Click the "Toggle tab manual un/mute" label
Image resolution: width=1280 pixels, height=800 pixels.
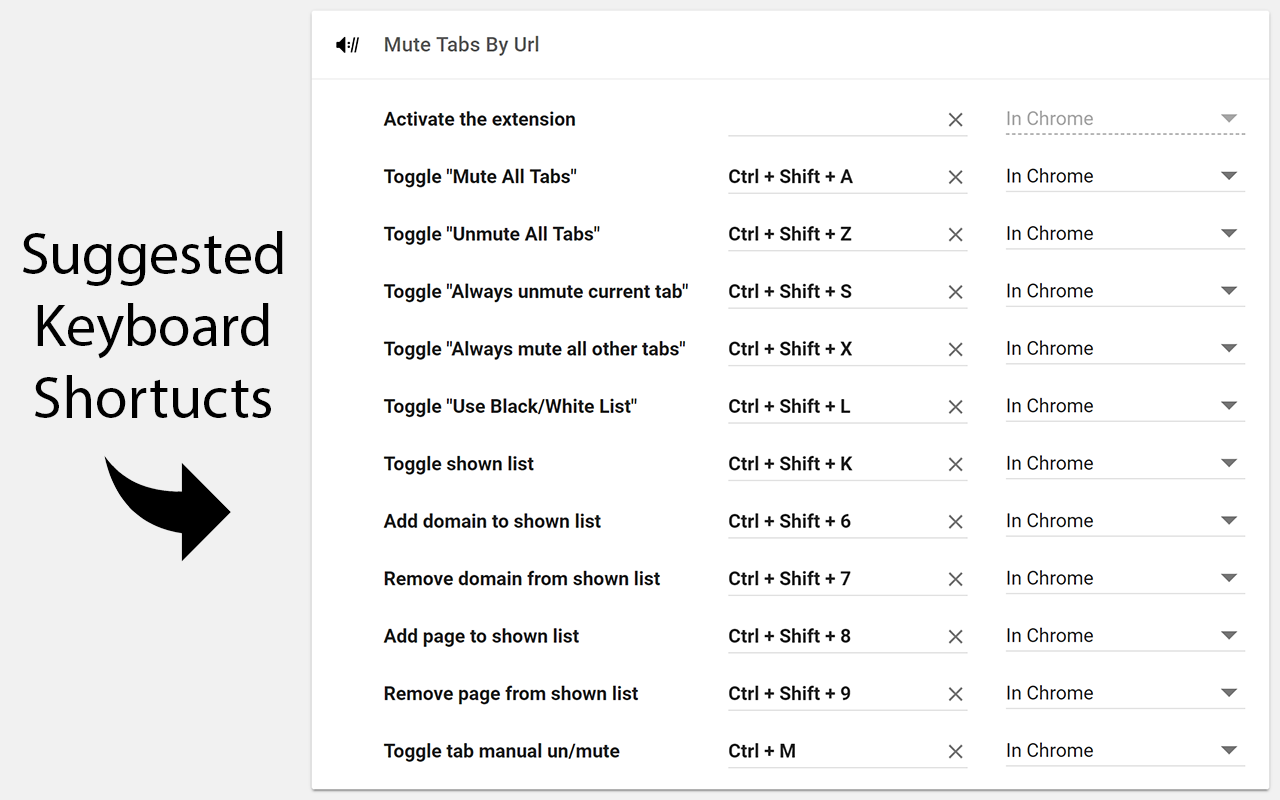pyautogui.click(x=502, y=751)
